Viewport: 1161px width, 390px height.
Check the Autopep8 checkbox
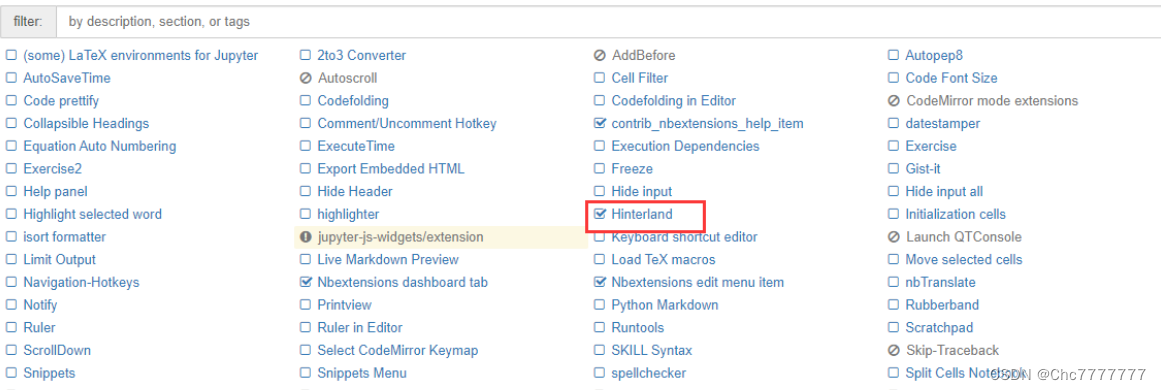[894, 56]
